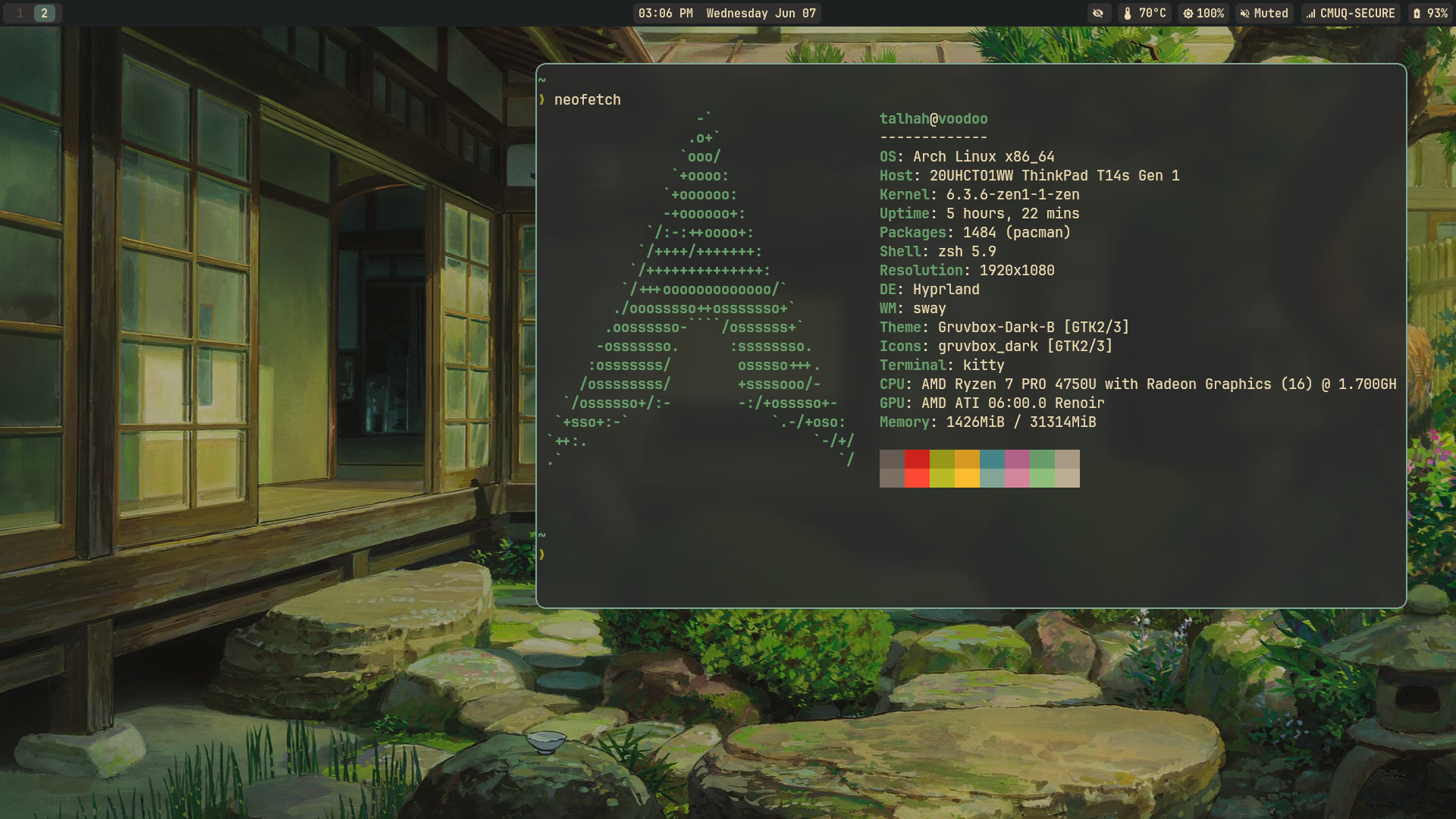Click the dark red swatch in top row
The image size is (1456, 819).
(x=917, y=459)
